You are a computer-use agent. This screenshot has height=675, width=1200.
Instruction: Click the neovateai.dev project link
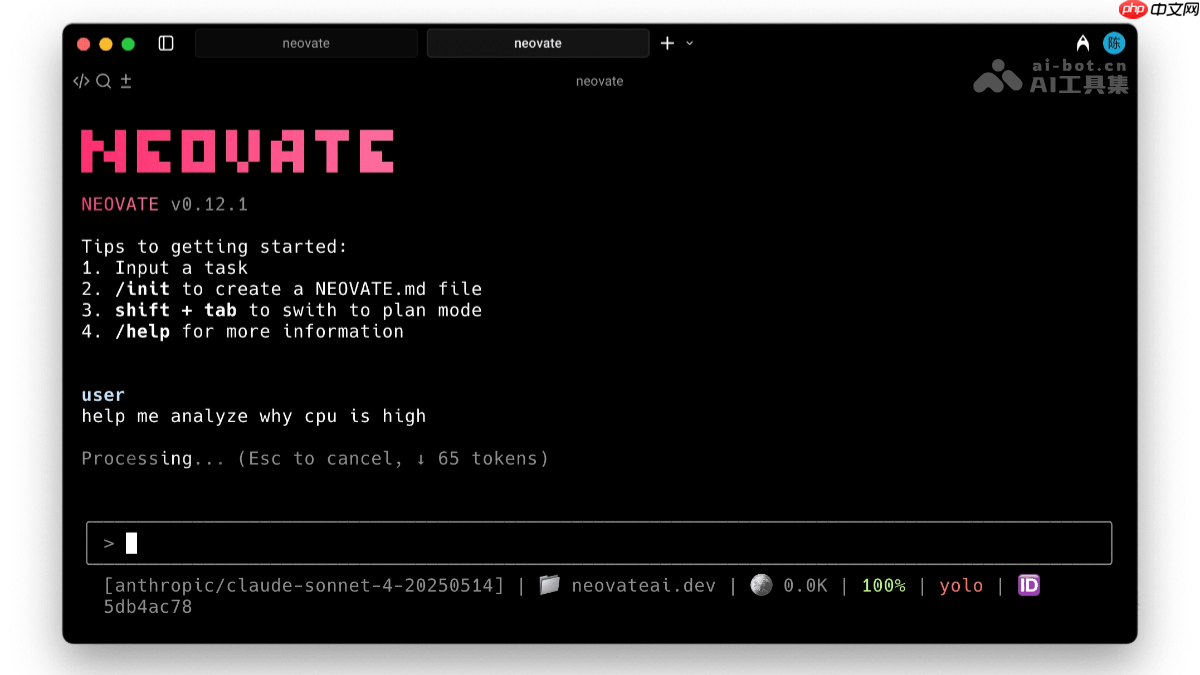(644, 585)
